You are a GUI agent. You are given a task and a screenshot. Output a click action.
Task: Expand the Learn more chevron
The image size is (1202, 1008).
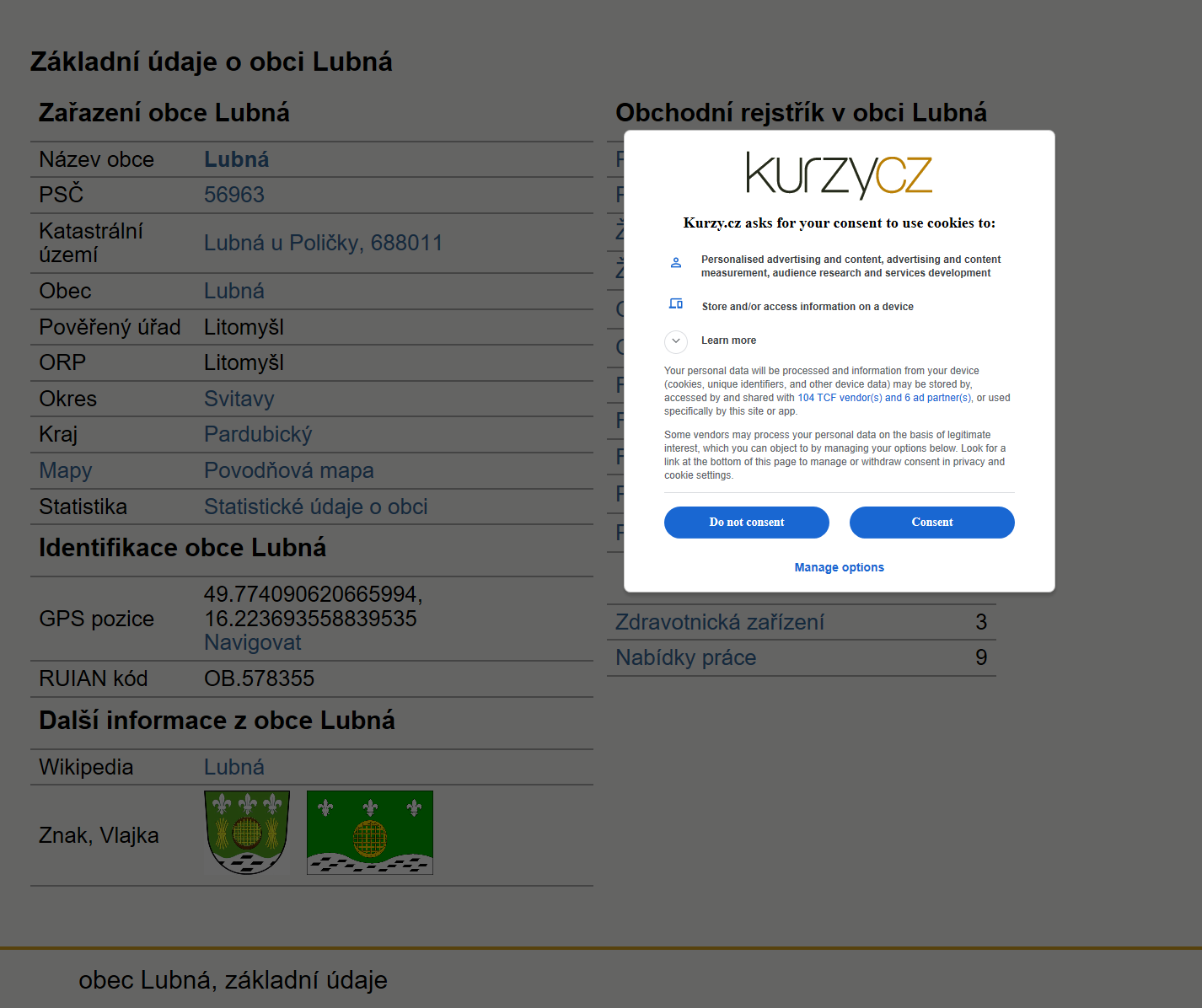point(676,341)
